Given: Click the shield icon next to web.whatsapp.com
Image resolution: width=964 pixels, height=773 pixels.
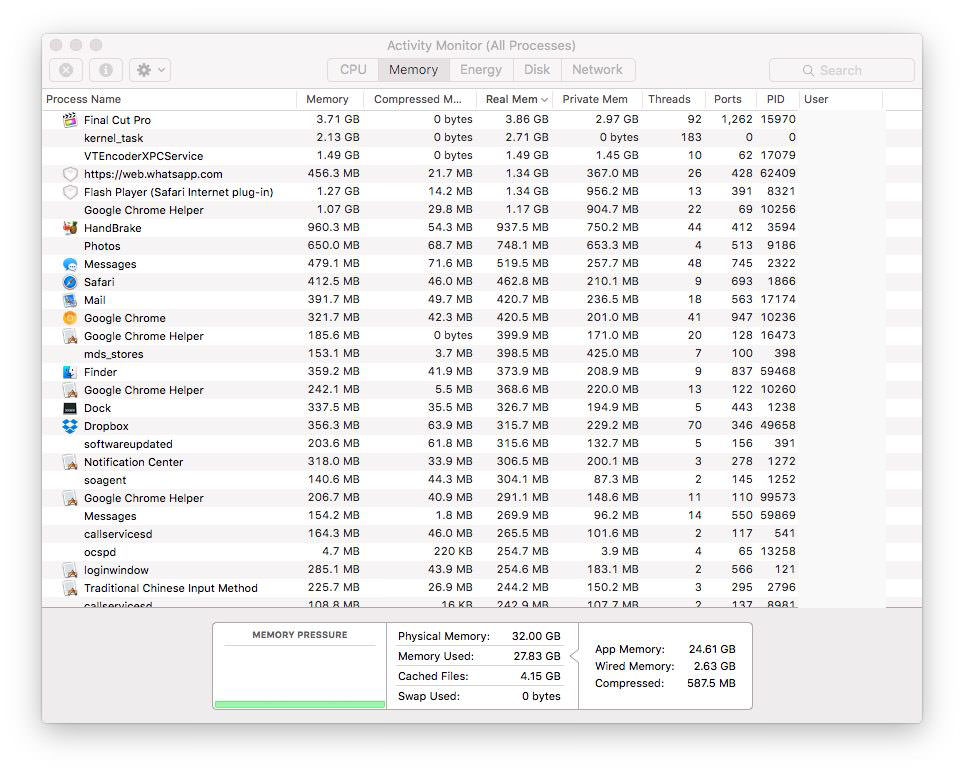Looking at the screenshot, I should (70, 174).
